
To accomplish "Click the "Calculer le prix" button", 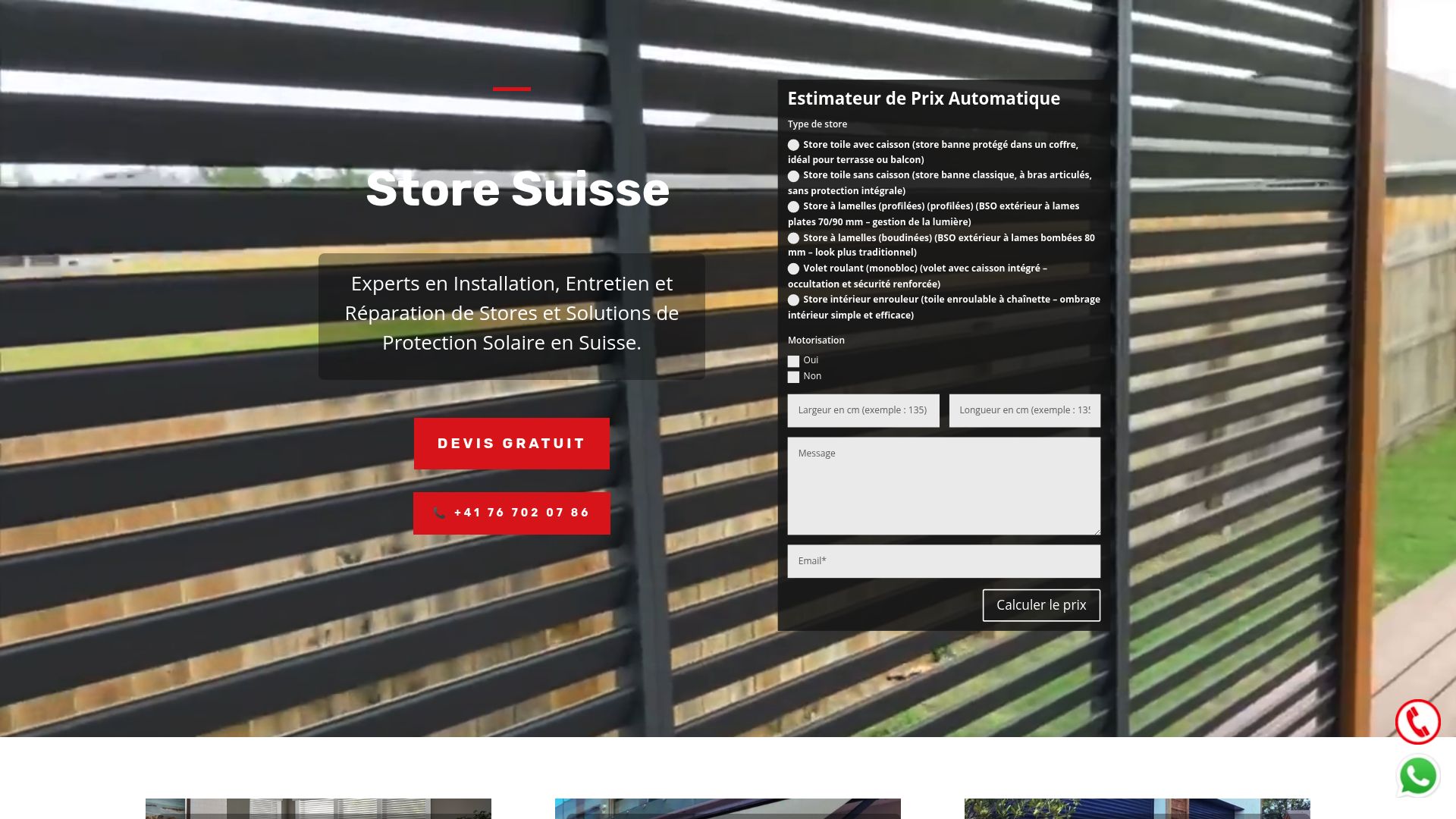I will (x=1041, y=605).
